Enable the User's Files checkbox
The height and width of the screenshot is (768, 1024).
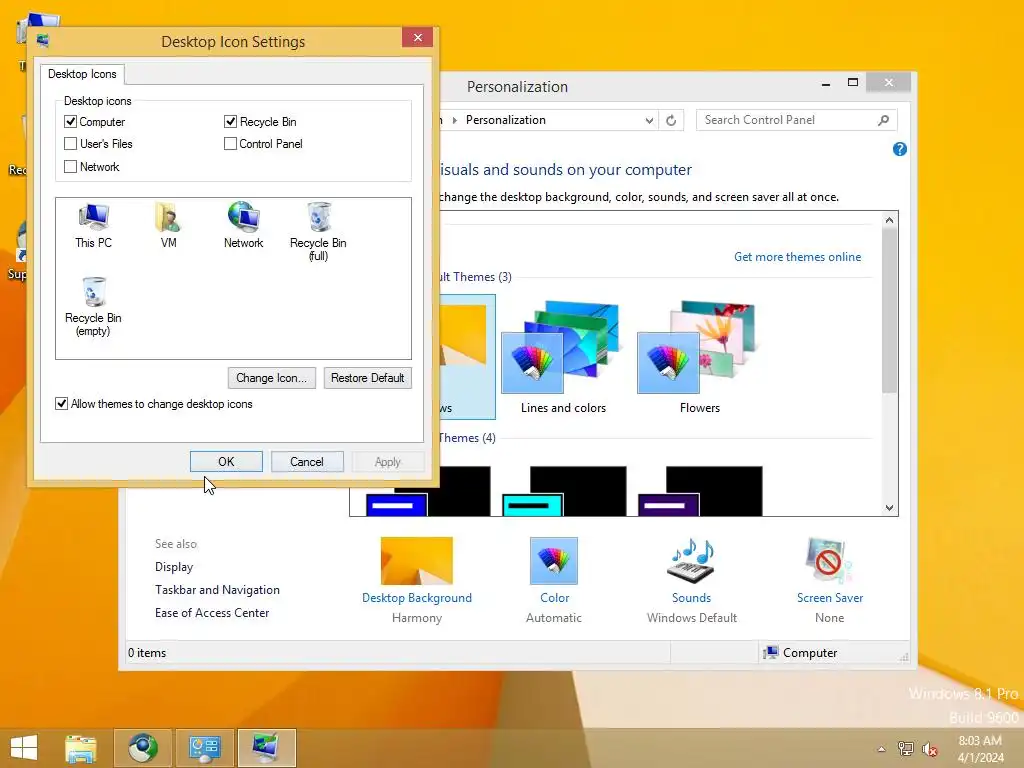tap(71, 144)
